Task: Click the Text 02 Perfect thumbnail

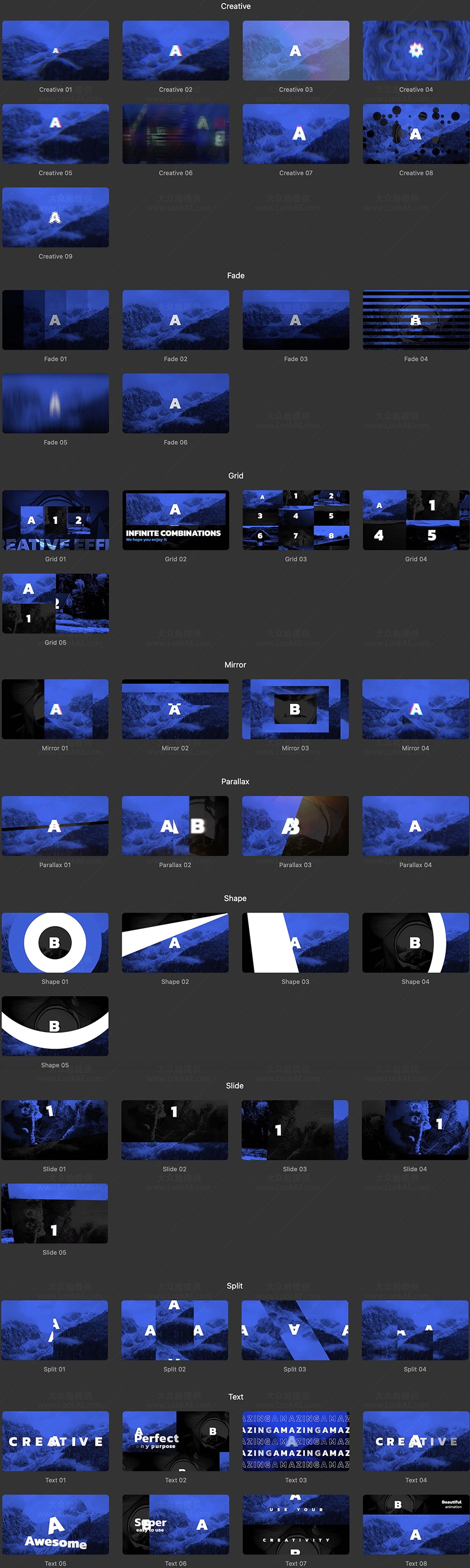Action: tap(175, 1441)
